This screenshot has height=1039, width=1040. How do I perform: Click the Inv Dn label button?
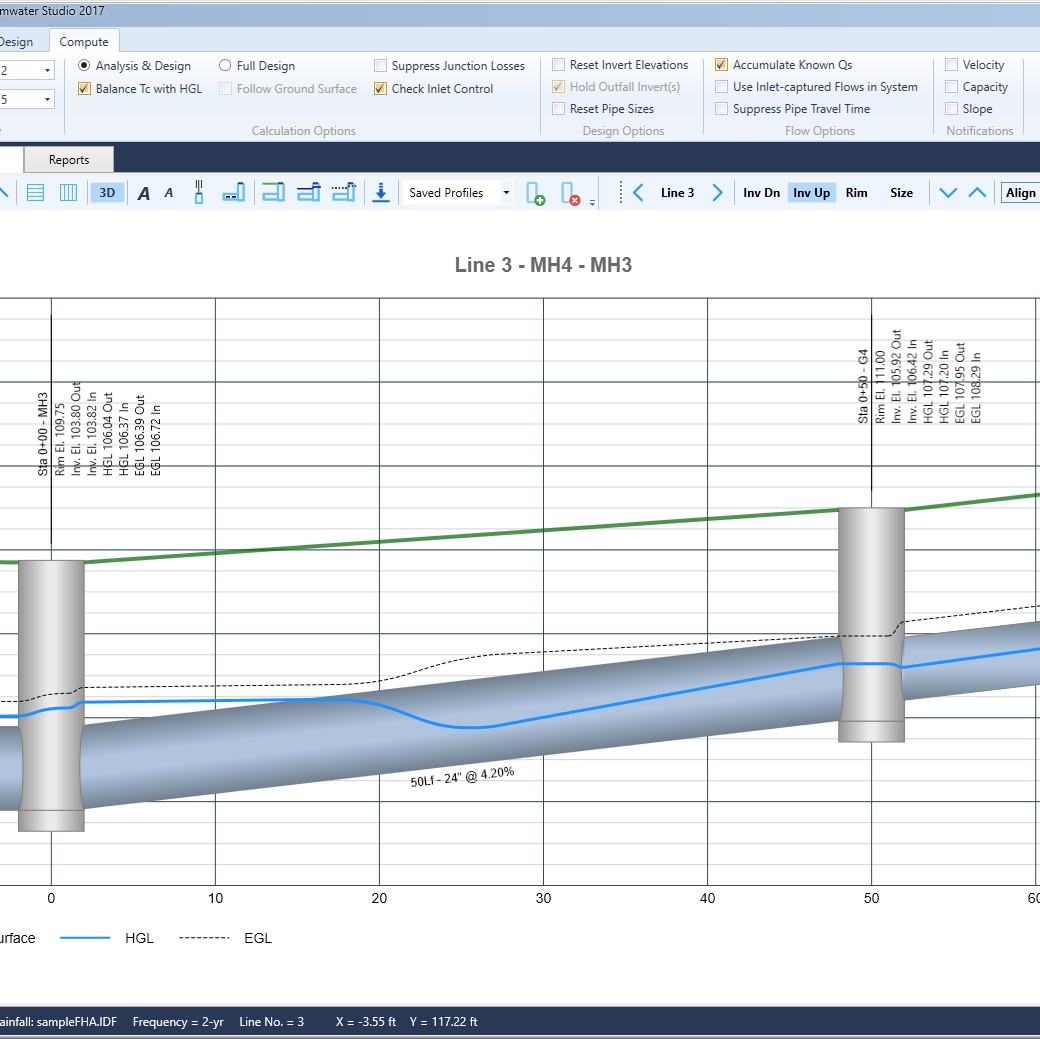(x=761, y=193)
